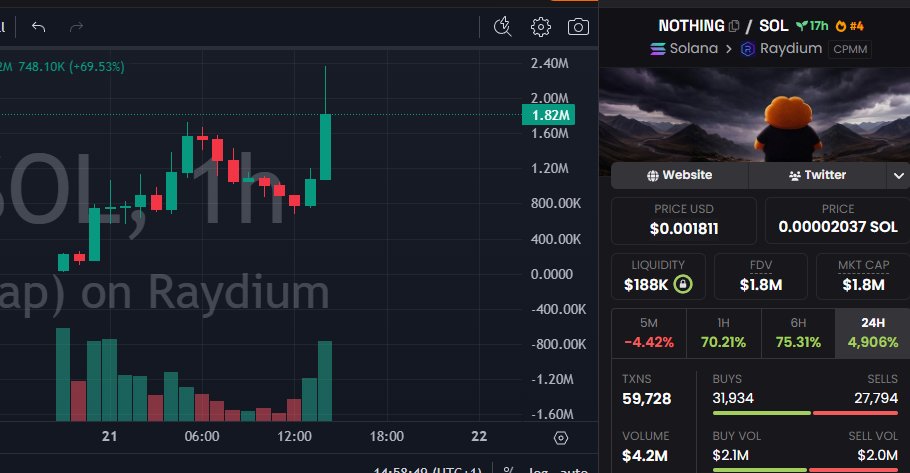
Task: Expand more social links chevron
Action: pyautogui.click(x=897, y=175)
